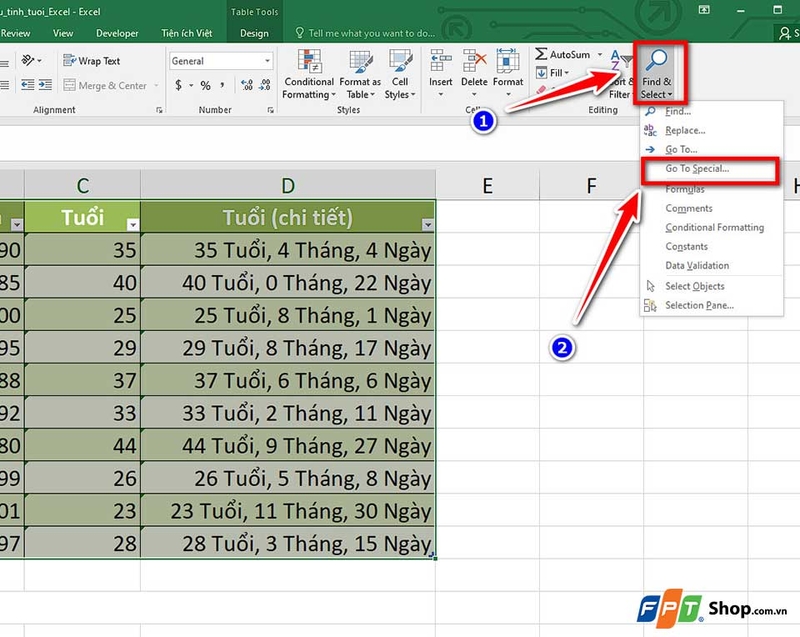Expand the Fill command dropdown arrow
The image size is (800, 637).
tap(565, 72)
